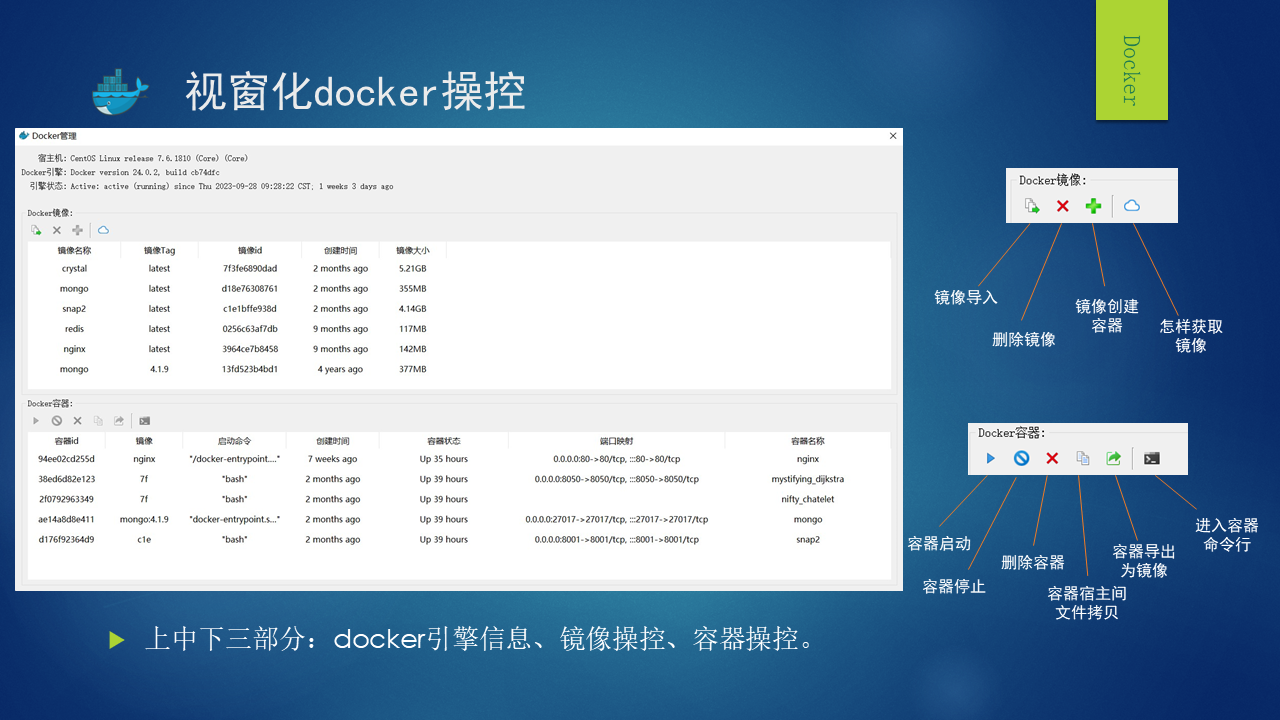This screenshot has height=720, width=1280.
Task: Click the Docker whale logo beside slide title
Action: [x=120, y=92]
